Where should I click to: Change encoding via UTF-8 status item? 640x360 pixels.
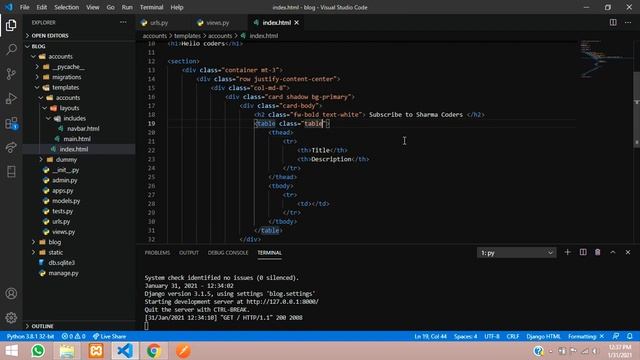coord(492,336)
